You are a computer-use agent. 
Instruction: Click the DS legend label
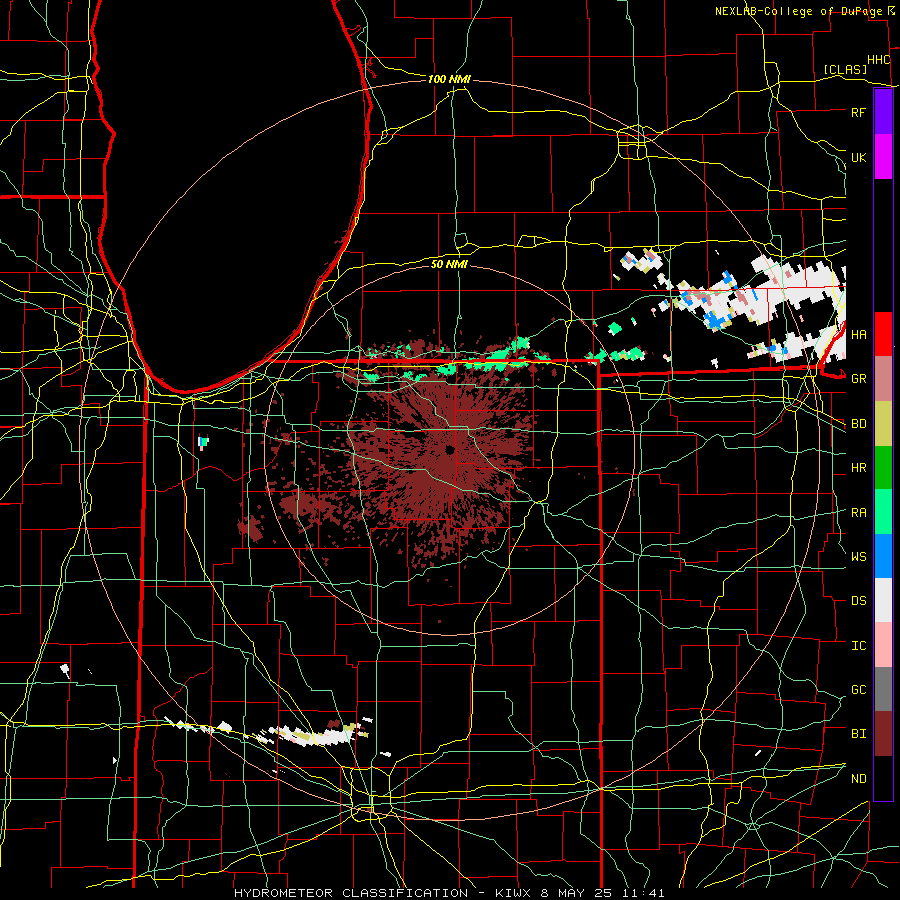tap(858, 600)
